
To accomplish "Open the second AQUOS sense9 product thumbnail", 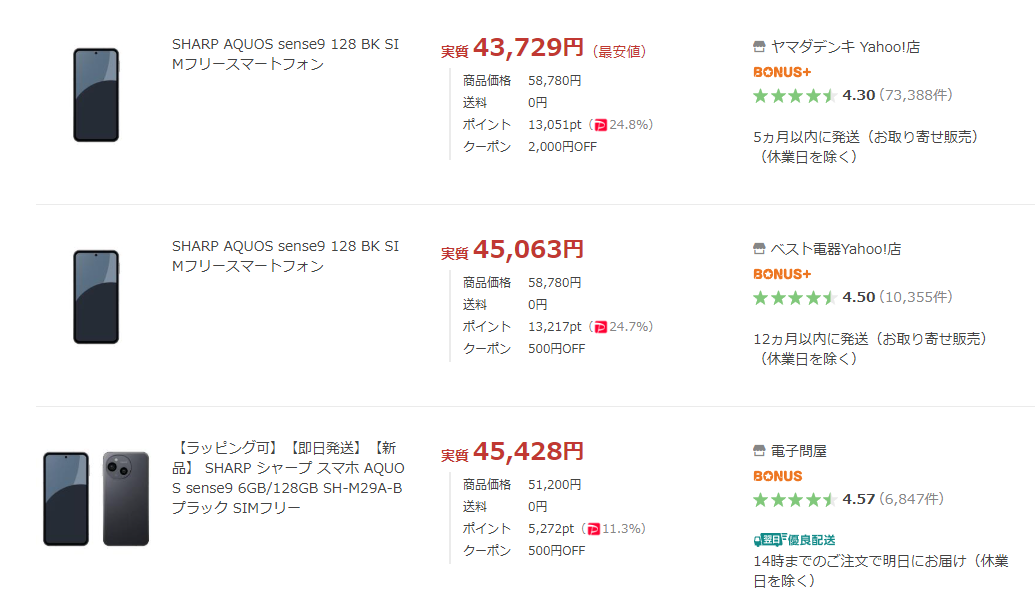I will tap(96, 297).
